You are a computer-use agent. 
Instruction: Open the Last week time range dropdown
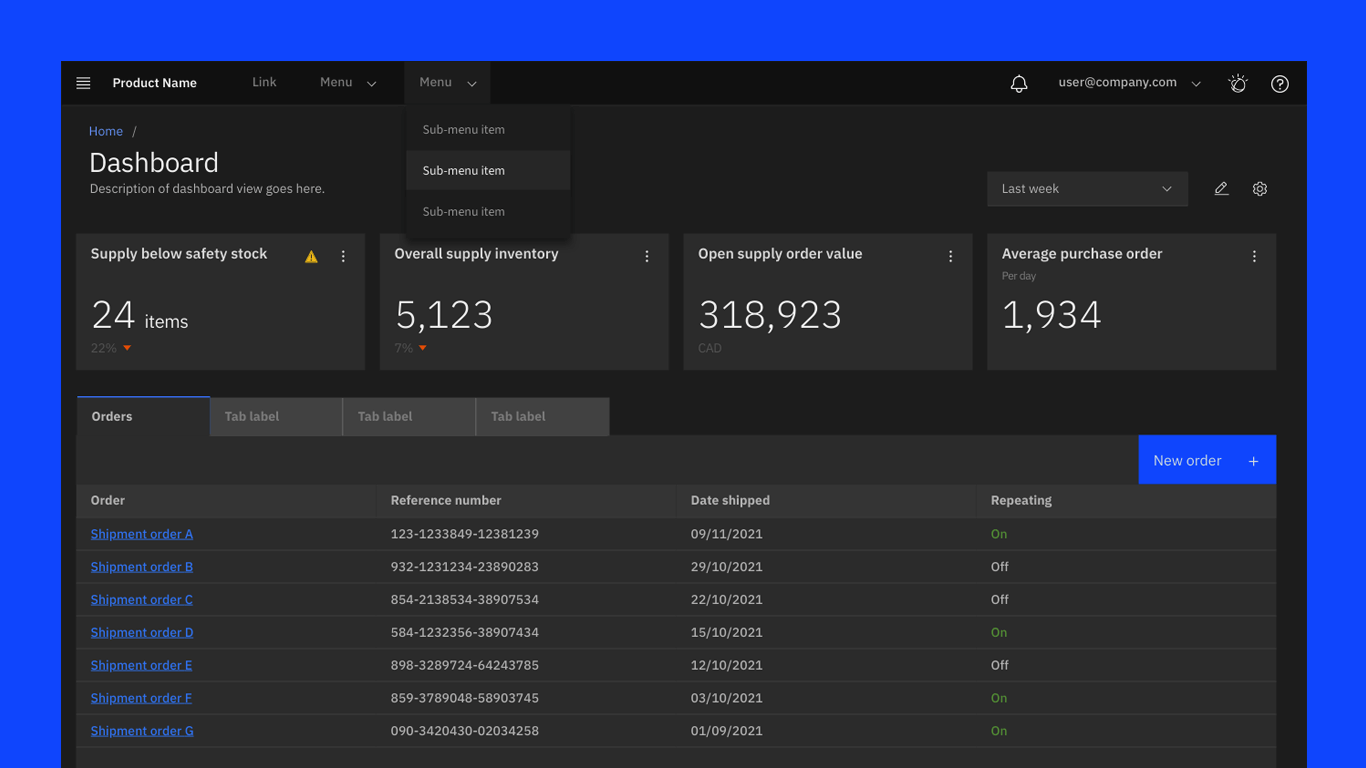[x=1087, y=188]
